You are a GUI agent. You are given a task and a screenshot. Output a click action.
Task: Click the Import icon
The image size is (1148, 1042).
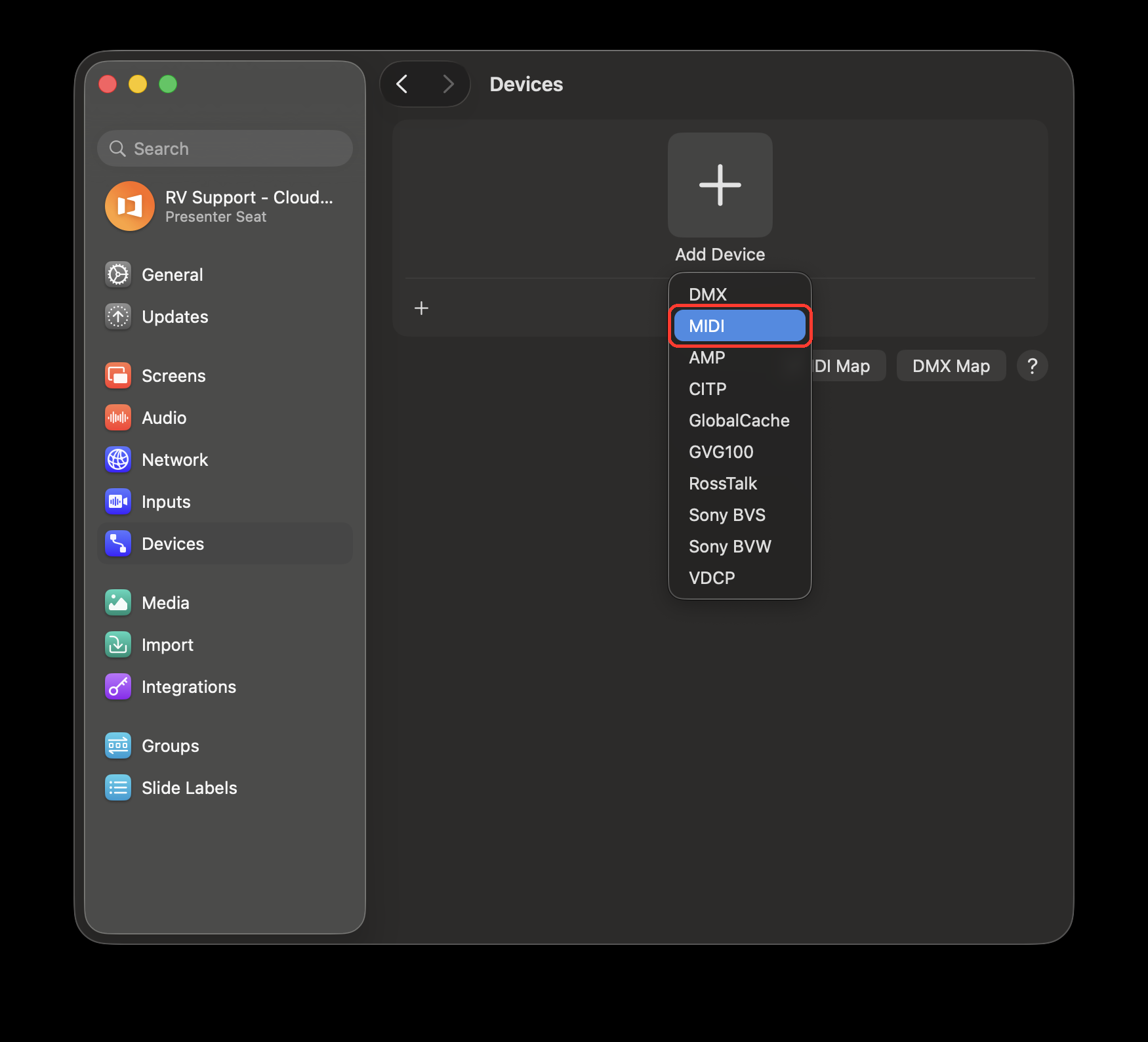118,644
